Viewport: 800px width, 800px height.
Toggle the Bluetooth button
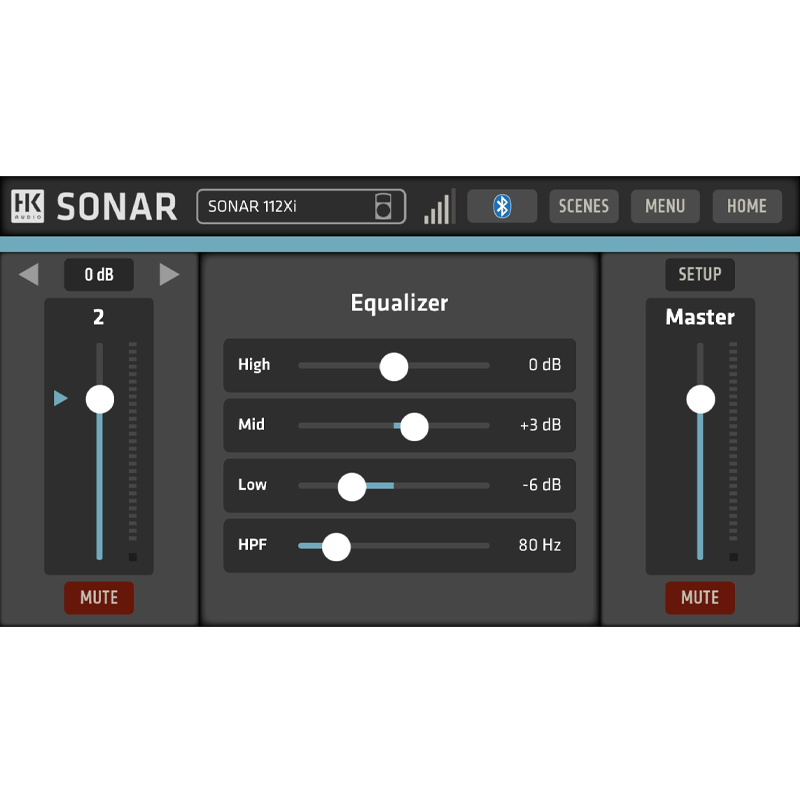click(x=502, y=206)
